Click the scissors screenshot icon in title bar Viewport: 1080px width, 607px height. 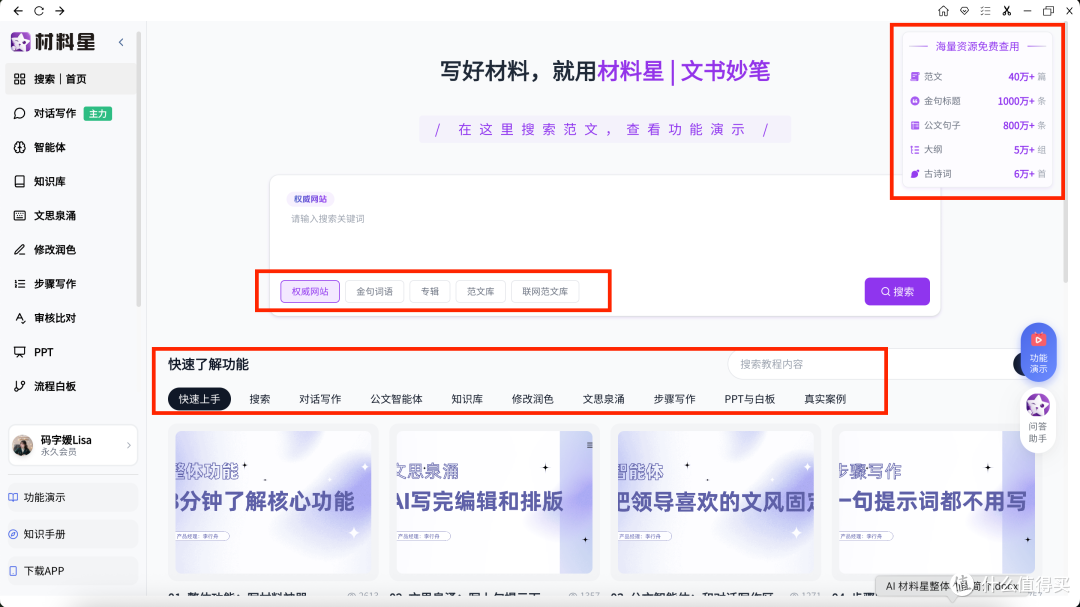tap(1006, 11)
